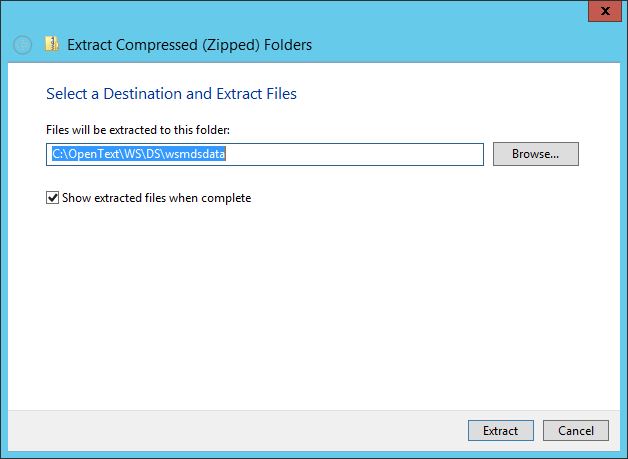Click the 'Show extracted files when complete' label
Viewport: 628px width, 459px height.
click(157, 198)
